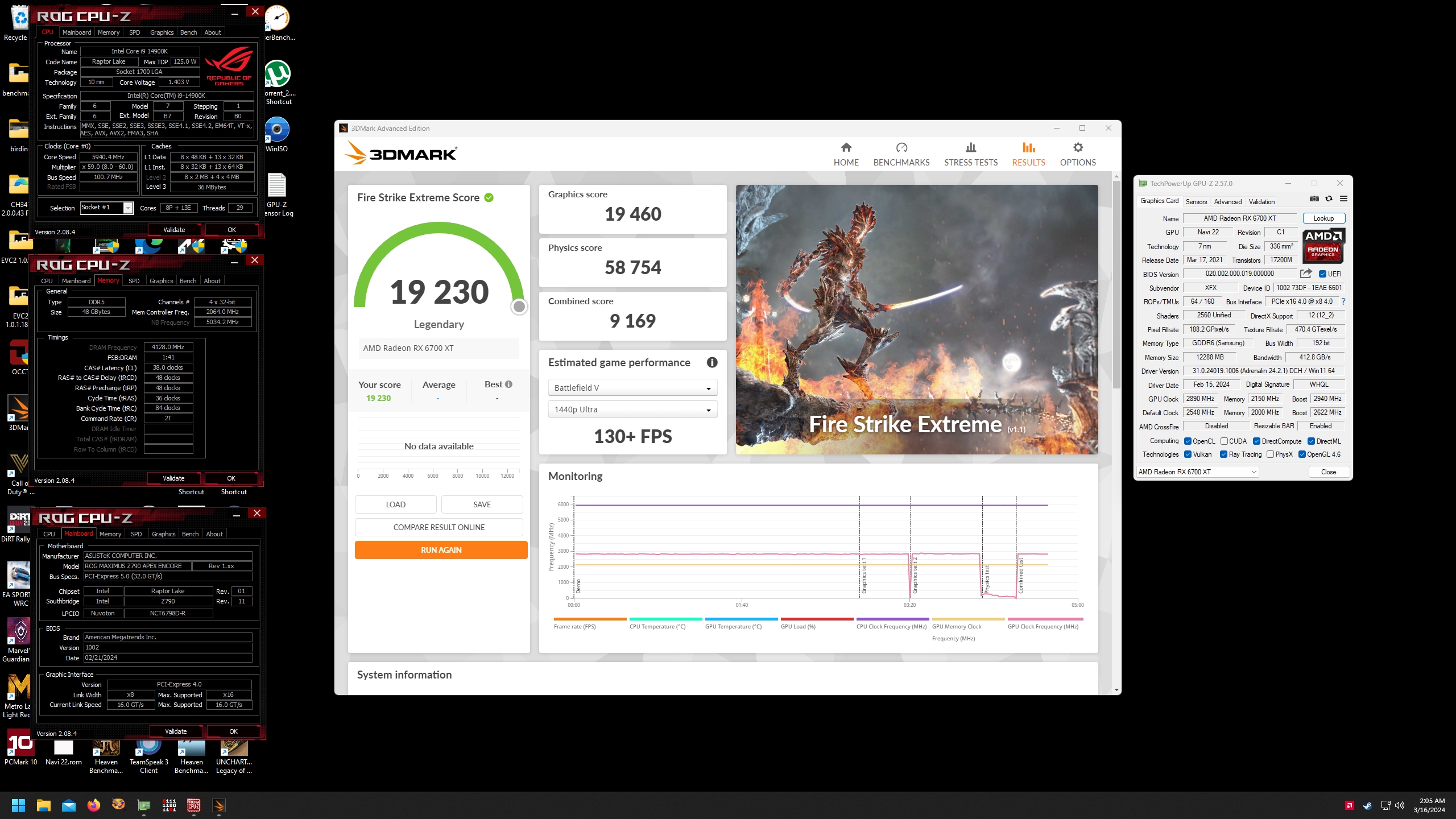
Task: Toggle the CUDA checkbox
Action: point(1224,441)
